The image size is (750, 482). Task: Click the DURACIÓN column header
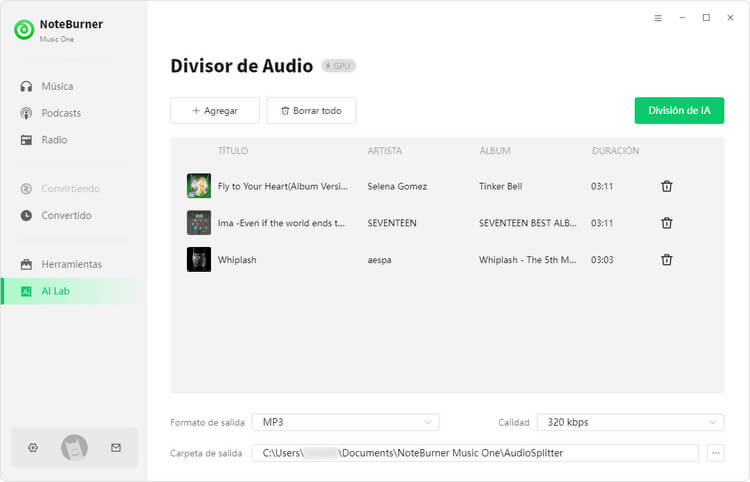pyautogui.click(x=616, y=151)
